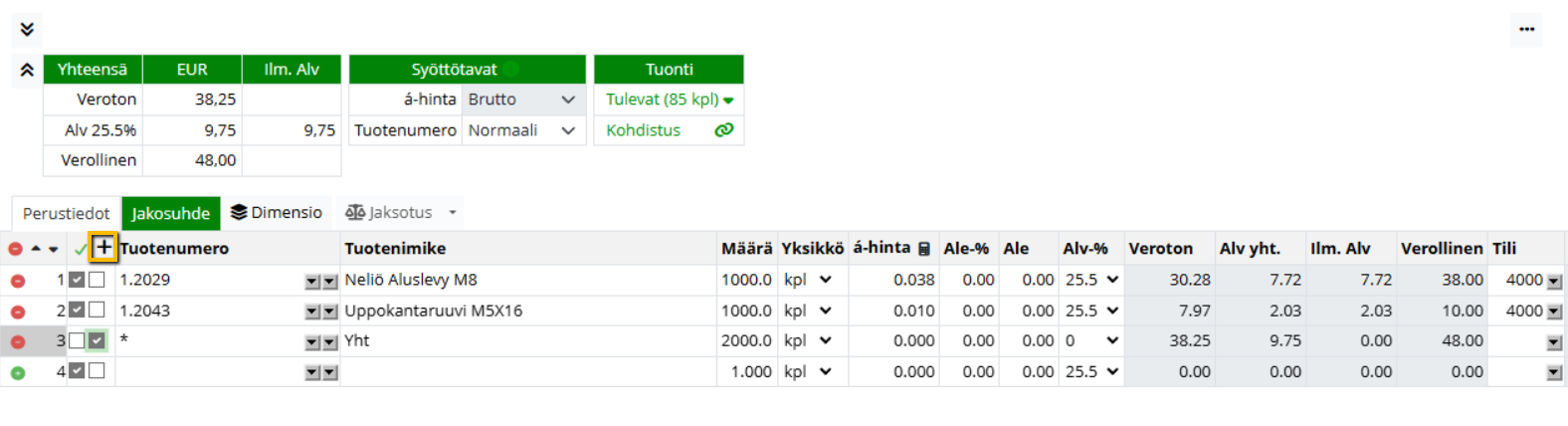Screen dimensions: 1568x426
Task: Open the three-dots more options menu
Action: [1526, 30]
